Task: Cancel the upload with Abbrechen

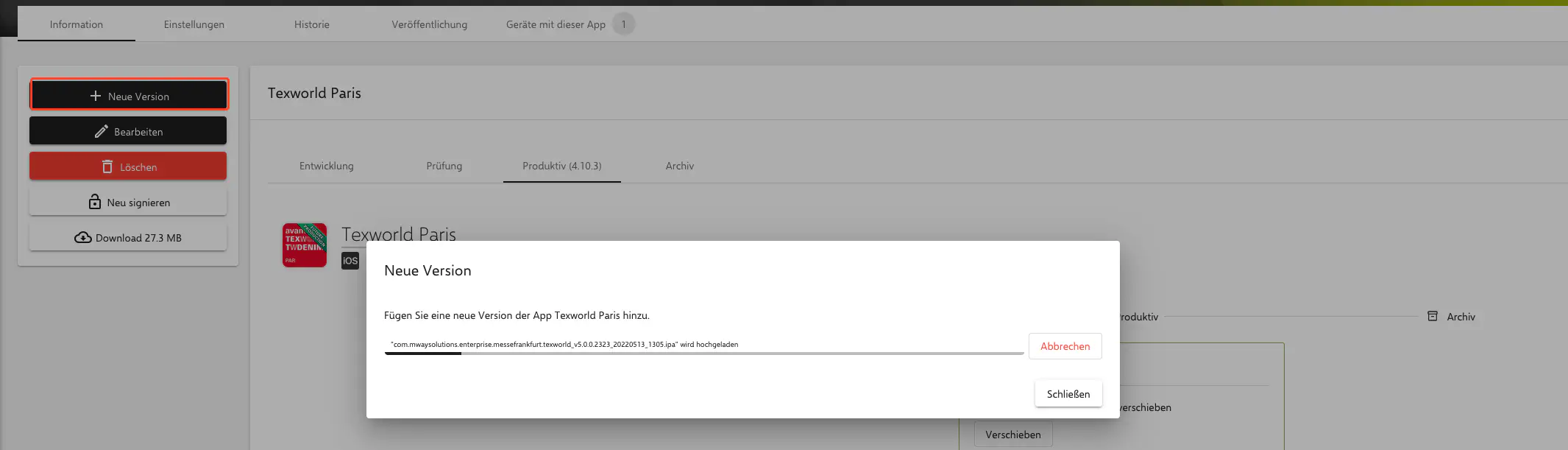Action: click(x=1065, y=346)
